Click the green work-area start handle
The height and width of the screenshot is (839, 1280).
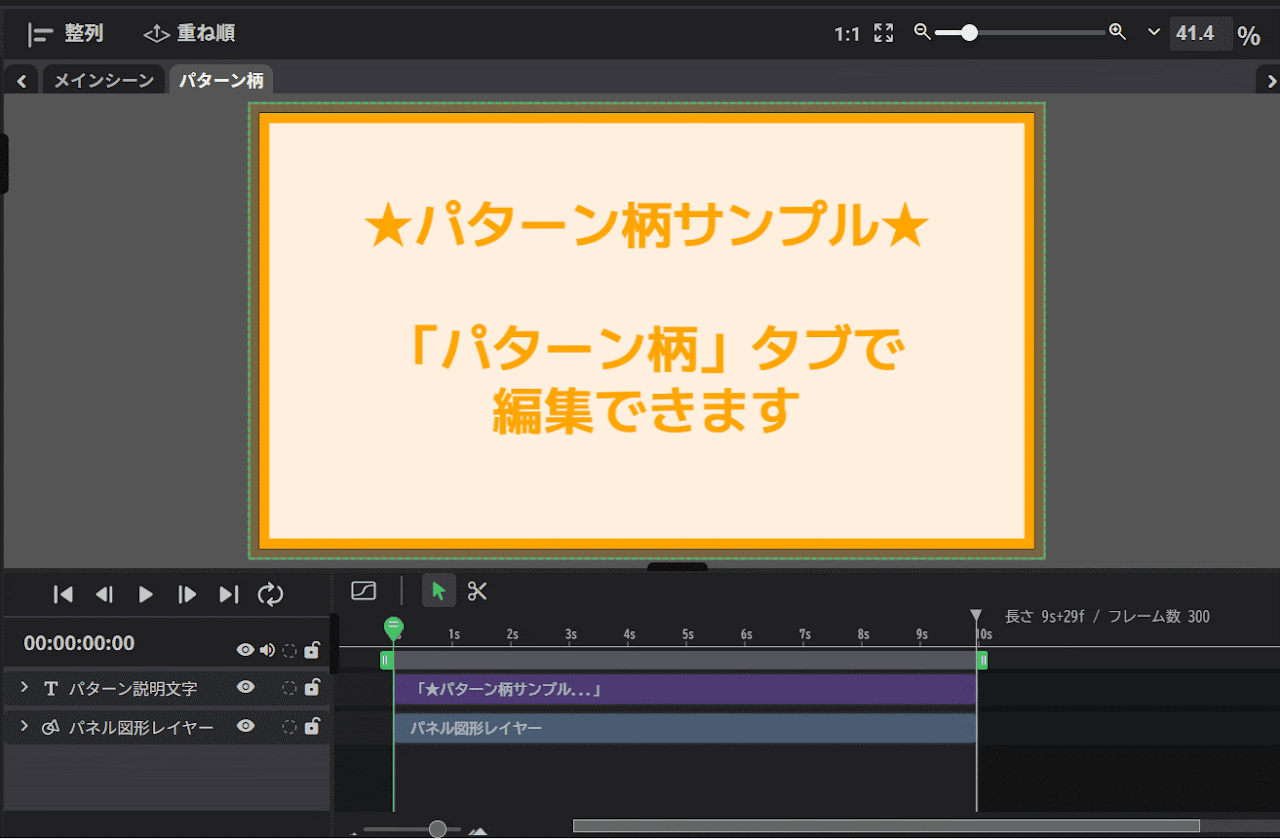(385, 660)
